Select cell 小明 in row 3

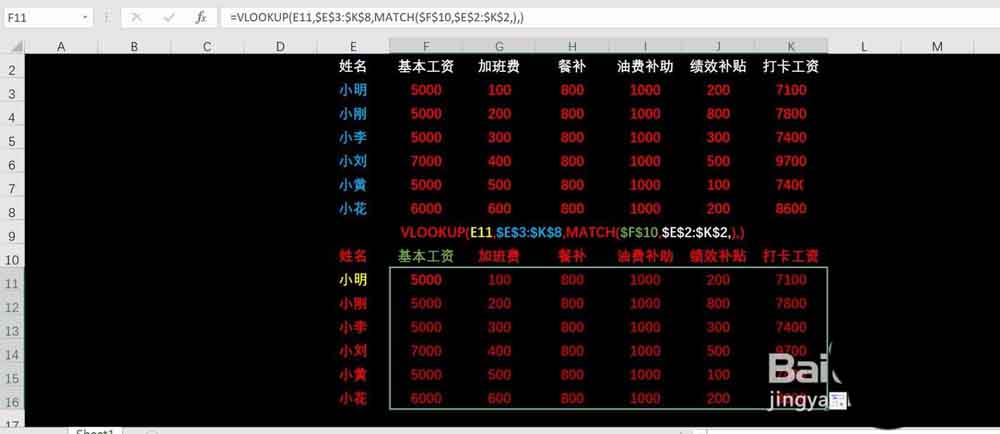pyautogui.click(x=353, y=90)
